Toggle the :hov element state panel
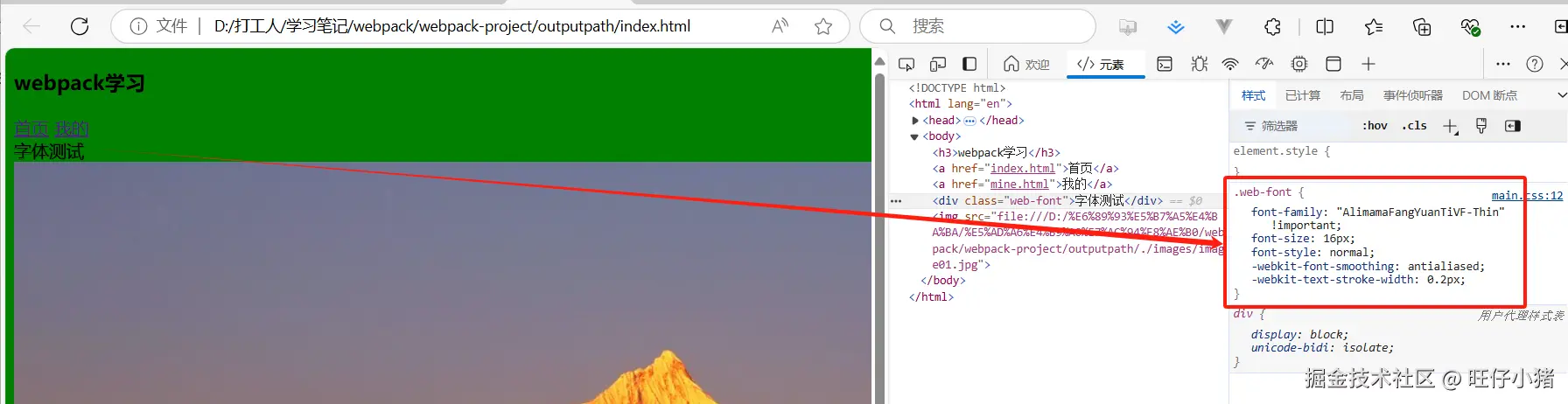 1375,126
